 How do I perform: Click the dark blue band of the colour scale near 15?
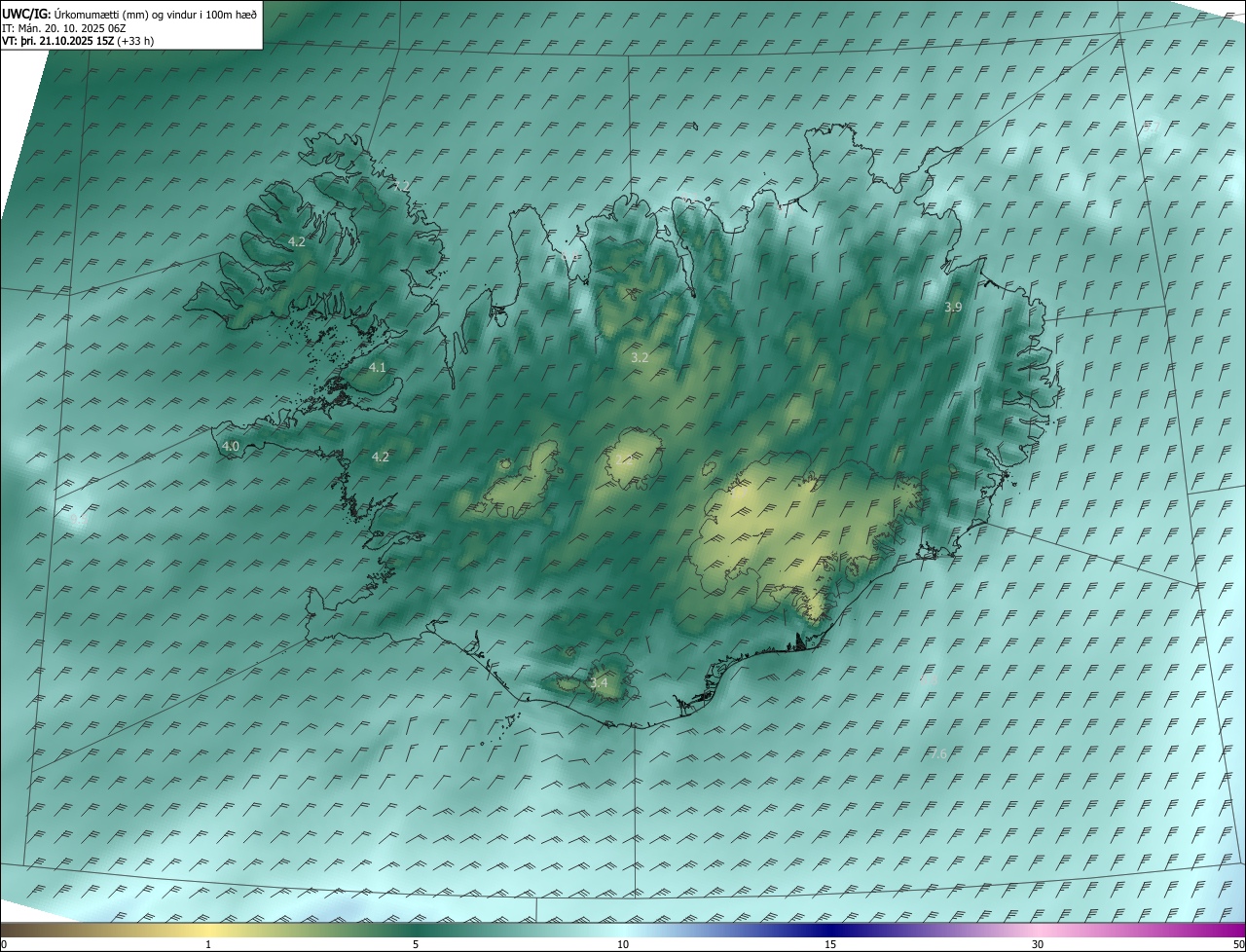tap(830, 931)
